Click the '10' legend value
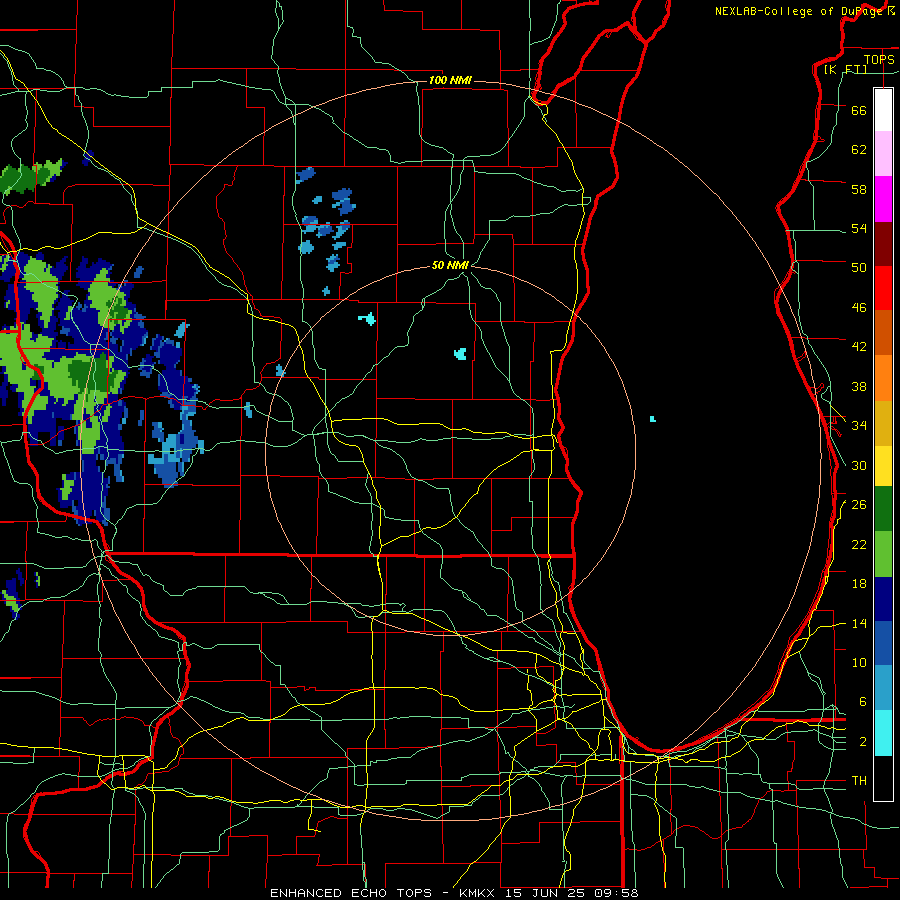The image size is (900, 900). click(859, 662)
